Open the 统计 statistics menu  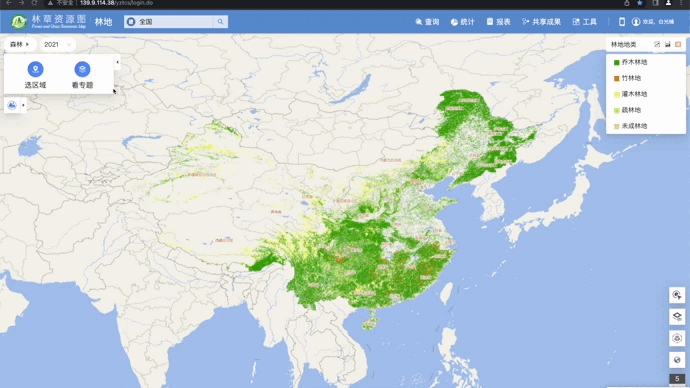pos(462,22)
